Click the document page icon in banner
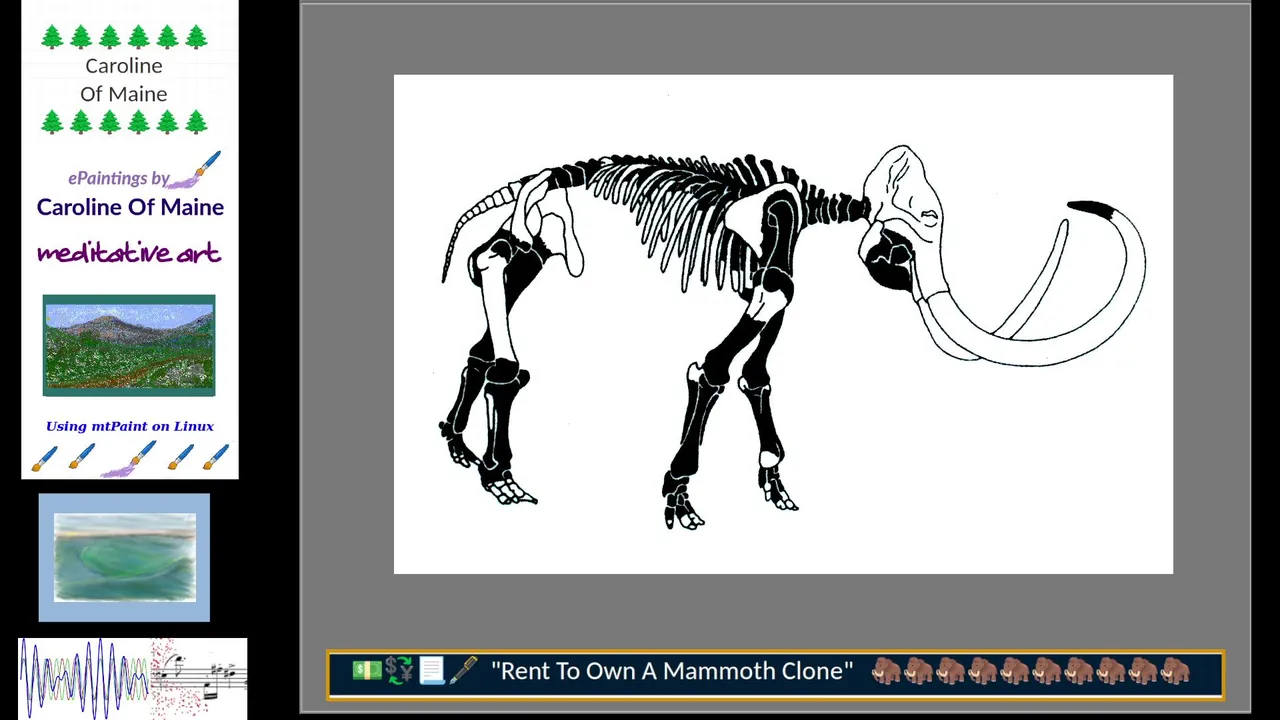1280x720 pixels. click(x=431, y=671)
